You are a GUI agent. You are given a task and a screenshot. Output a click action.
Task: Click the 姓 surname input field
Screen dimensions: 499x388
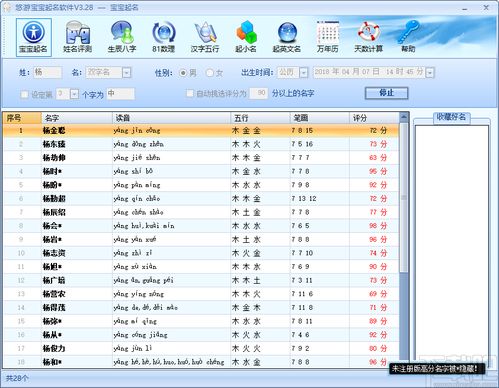pyautogui.click(x=48, y=72)
